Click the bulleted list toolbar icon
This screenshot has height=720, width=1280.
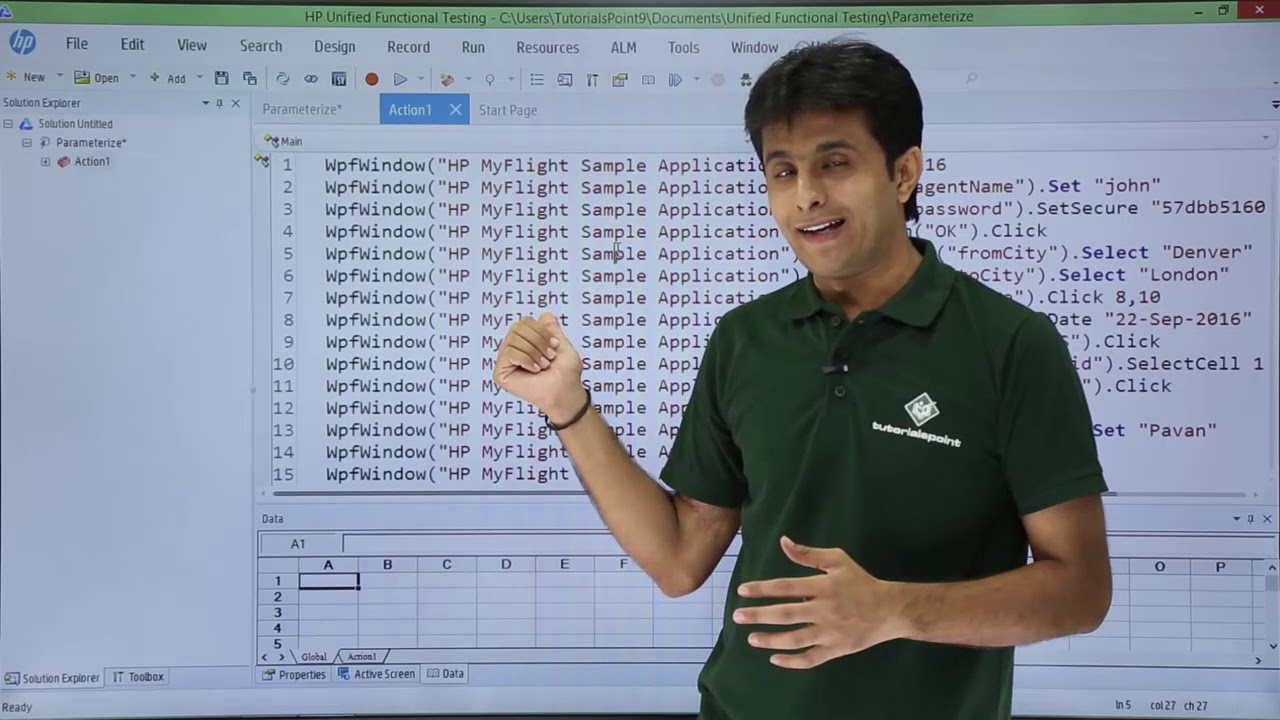pos(537,79)
